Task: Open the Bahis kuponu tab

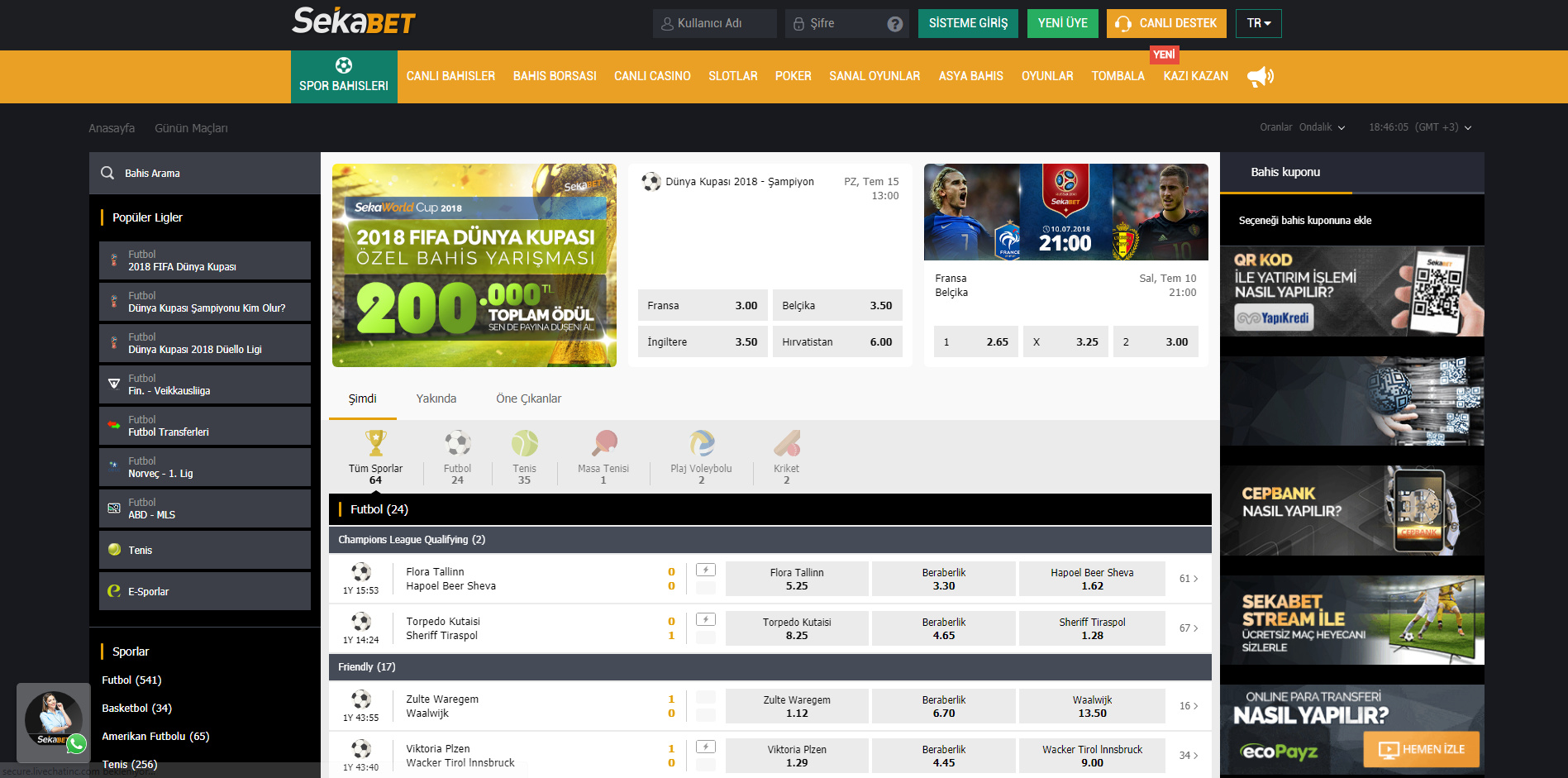Action: (x=1285, y=172)
